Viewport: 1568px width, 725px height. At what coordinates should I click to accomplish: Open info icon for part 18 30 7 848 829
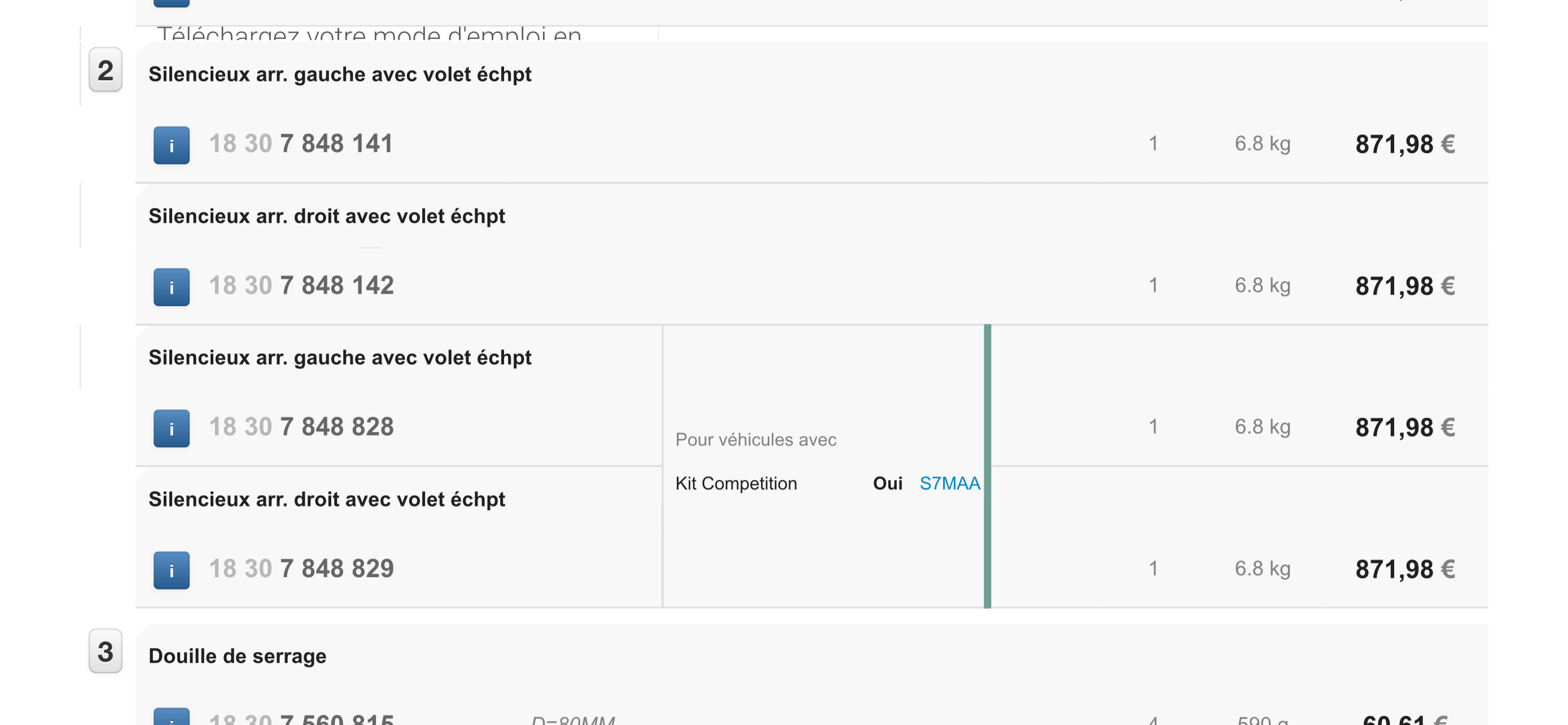[171, 570]
